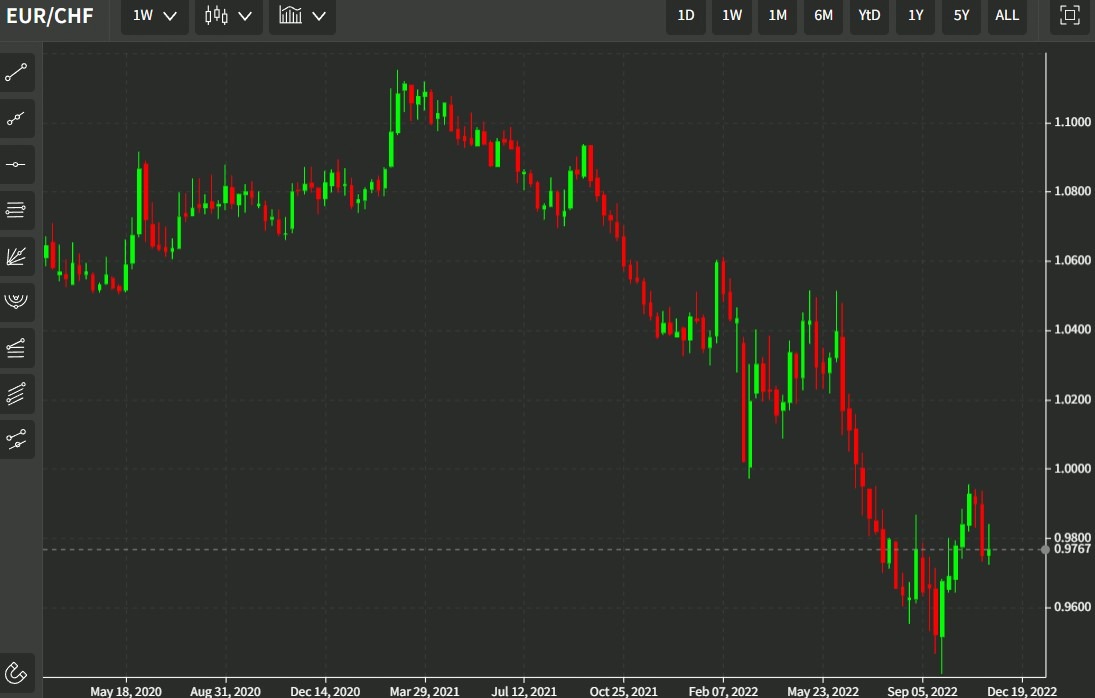Screen dimensions: 1095x698
Task: Select the parallel channel tool
Action: [16, 394]
